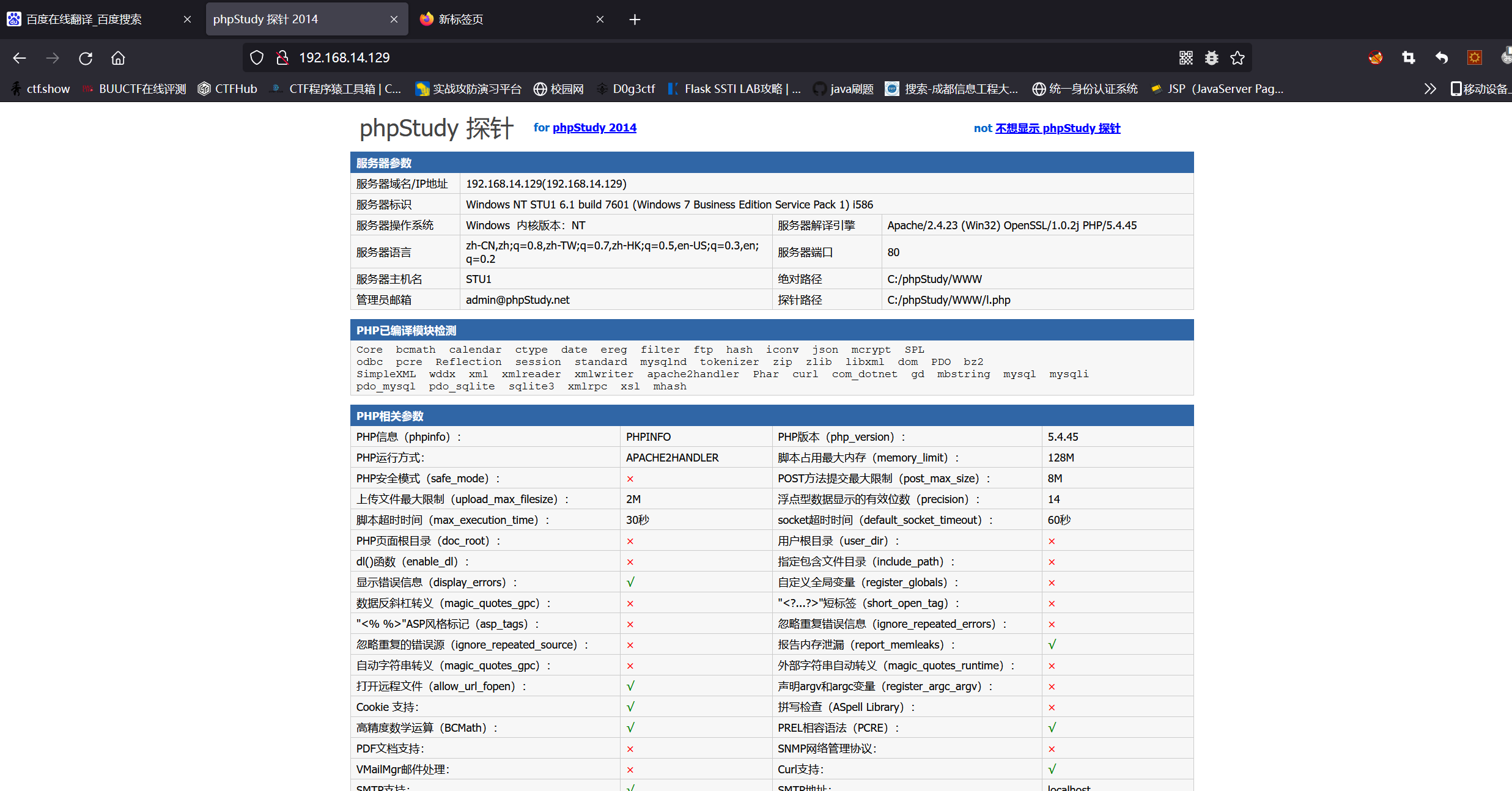Open the 搜索-成都信息工程大 bookmark
1512x791 pixels.
tap(951, 89)
